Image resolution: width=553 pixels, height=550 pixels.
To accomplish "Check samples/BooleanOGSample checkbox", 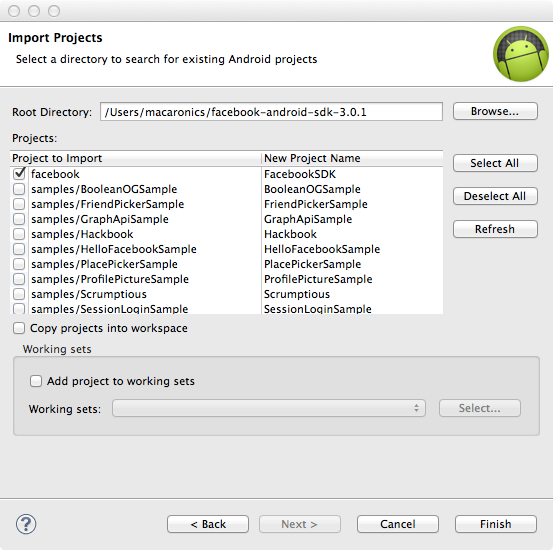I will pos(19,189).
